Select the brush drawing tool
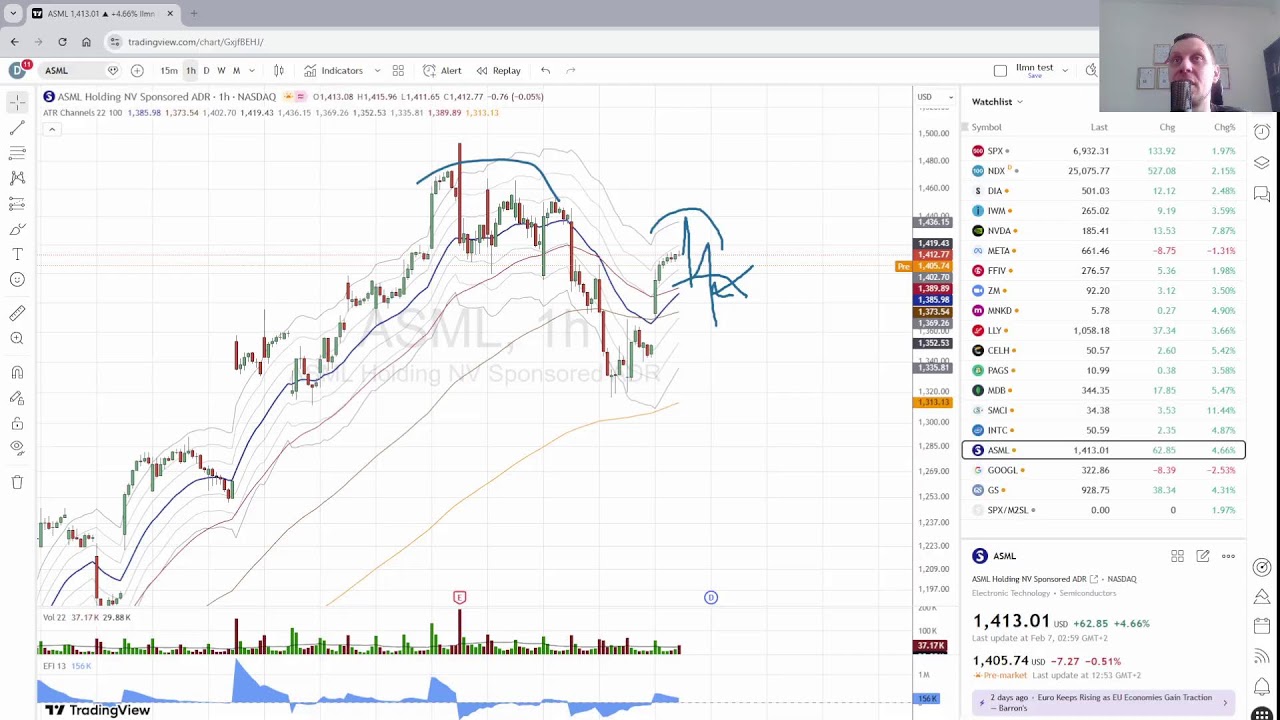This screenshot has width=1280, height=720. 17,229
